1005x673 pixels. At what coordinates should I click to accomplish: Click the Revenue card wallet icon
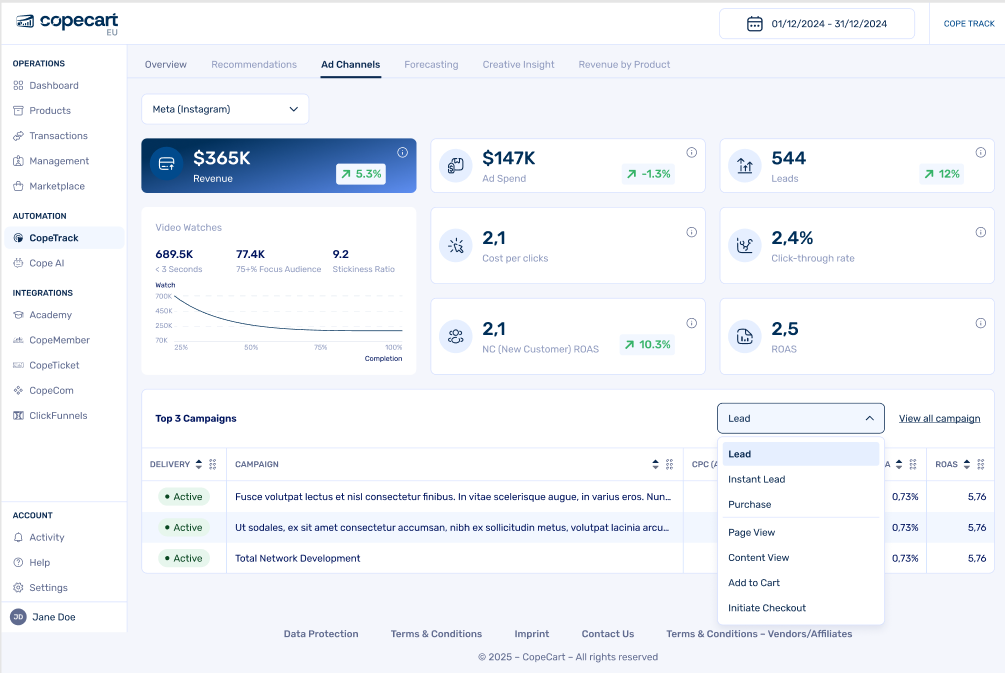pyautogui.click(x=167, y=164)
